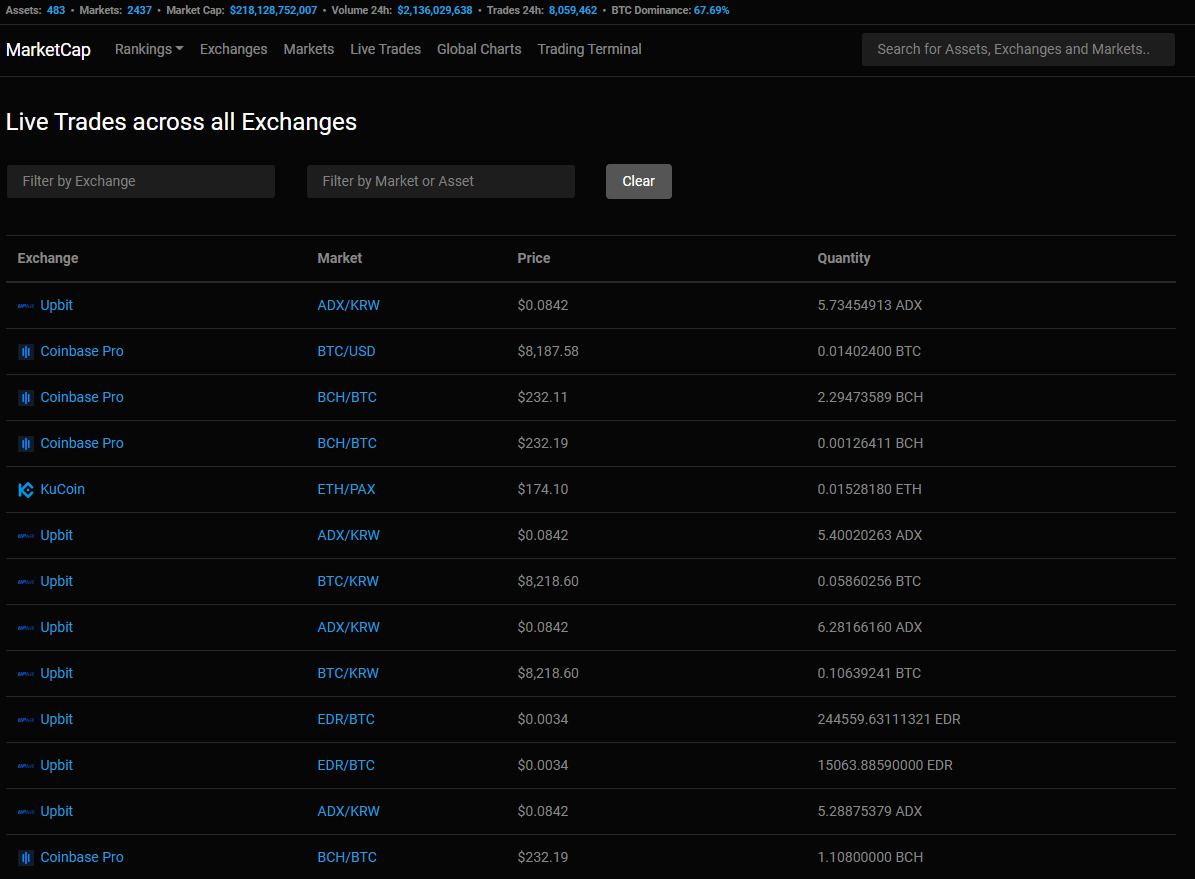Click quantity 0.01528180 ETH
The height and width of the screenshot is (879, 1195).
click(870, 489)
